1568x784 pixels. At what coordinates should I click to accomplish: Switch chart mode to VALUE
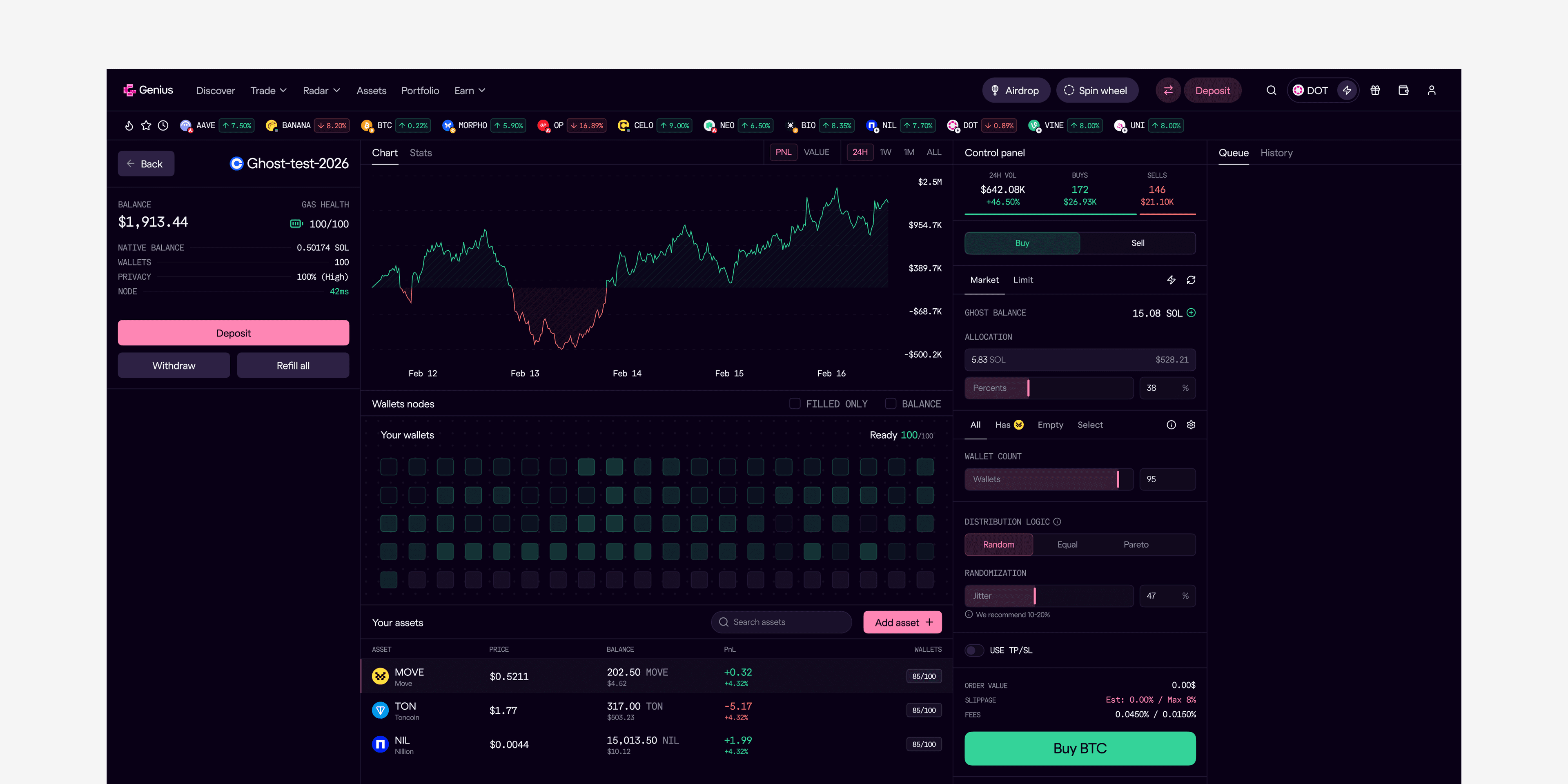816,152
